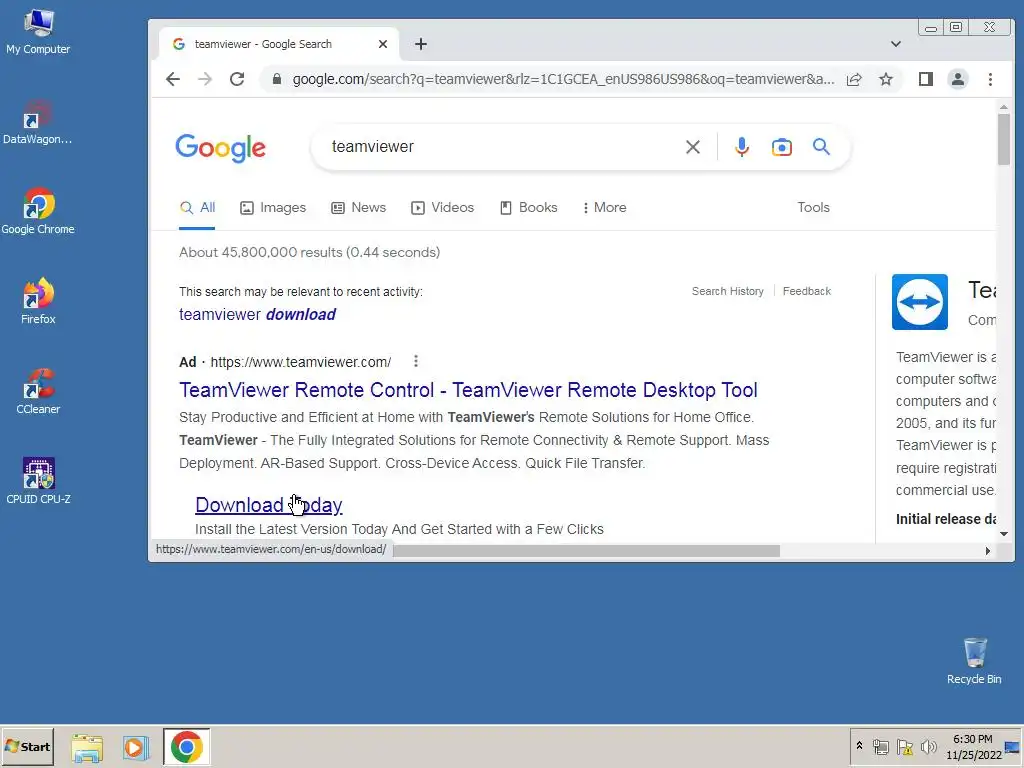1024x768 pixels.
Task: Close the teamviewer Google Search tab
Action: (383, 44)
